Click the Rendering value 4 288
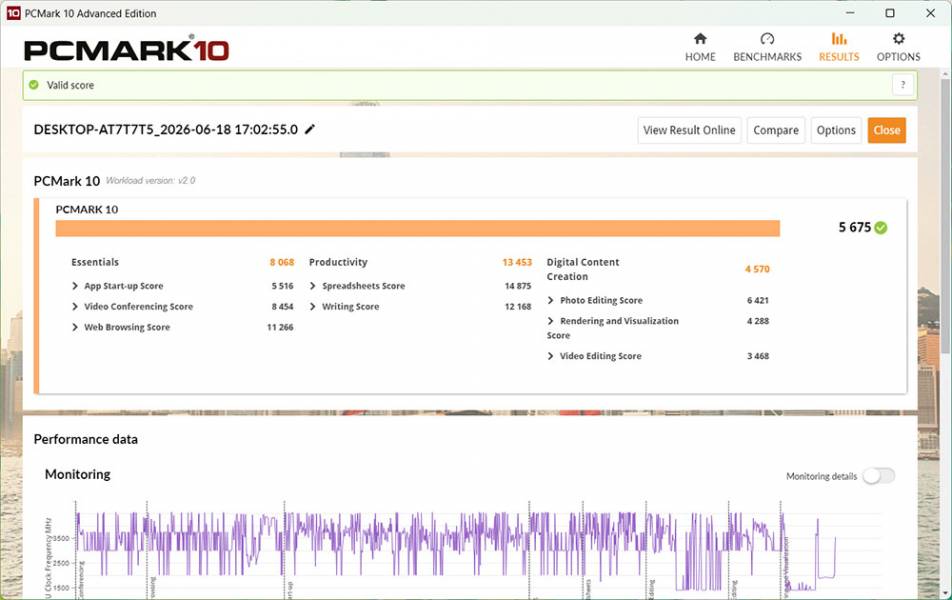The width and height of the screenshot is (952, 600). [x=758, y=321]
